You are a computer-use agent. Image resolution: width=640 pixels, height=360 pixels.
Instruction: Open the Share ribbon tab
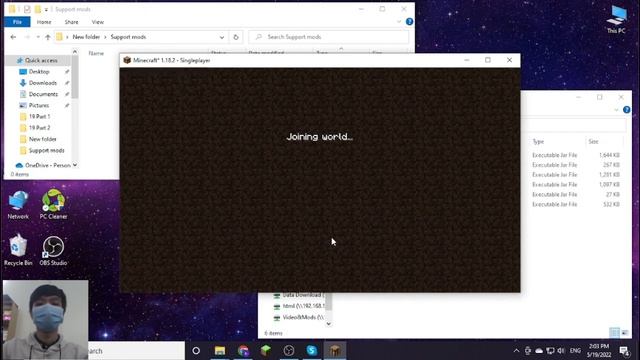[x=71, y=22]
